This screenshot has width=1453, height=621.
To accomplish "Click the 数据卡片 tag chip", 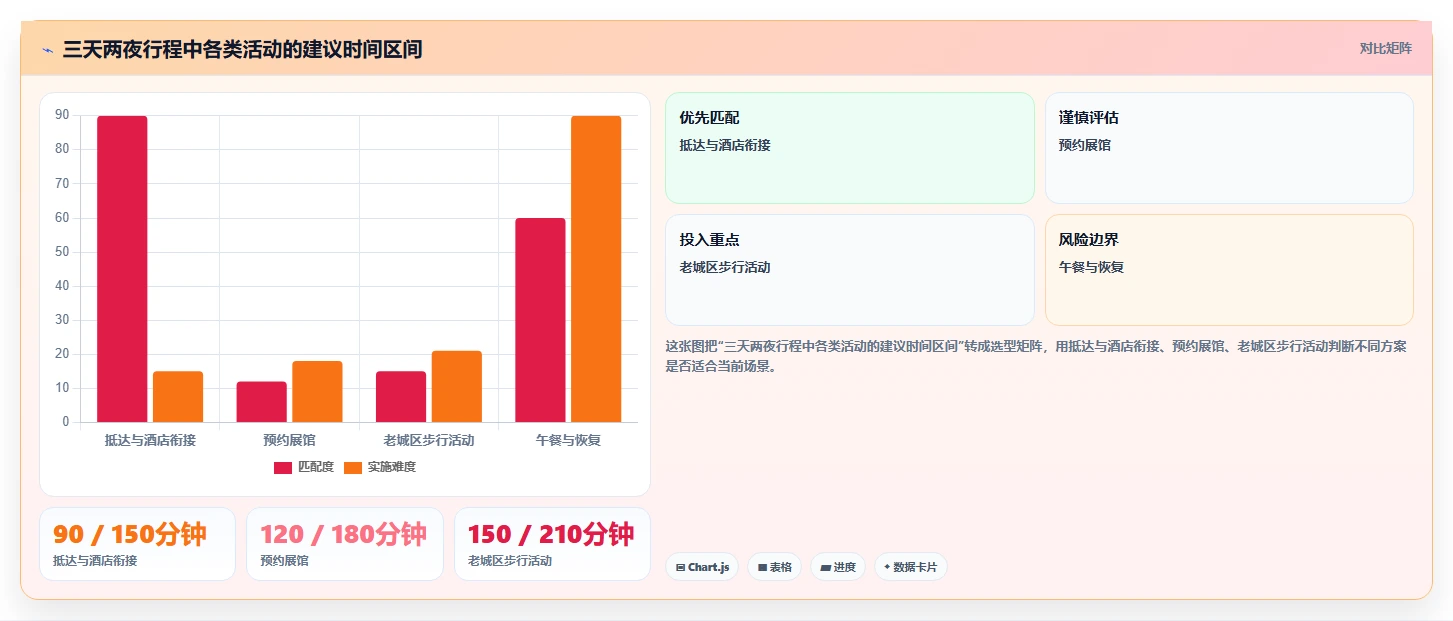I will 911,567.
